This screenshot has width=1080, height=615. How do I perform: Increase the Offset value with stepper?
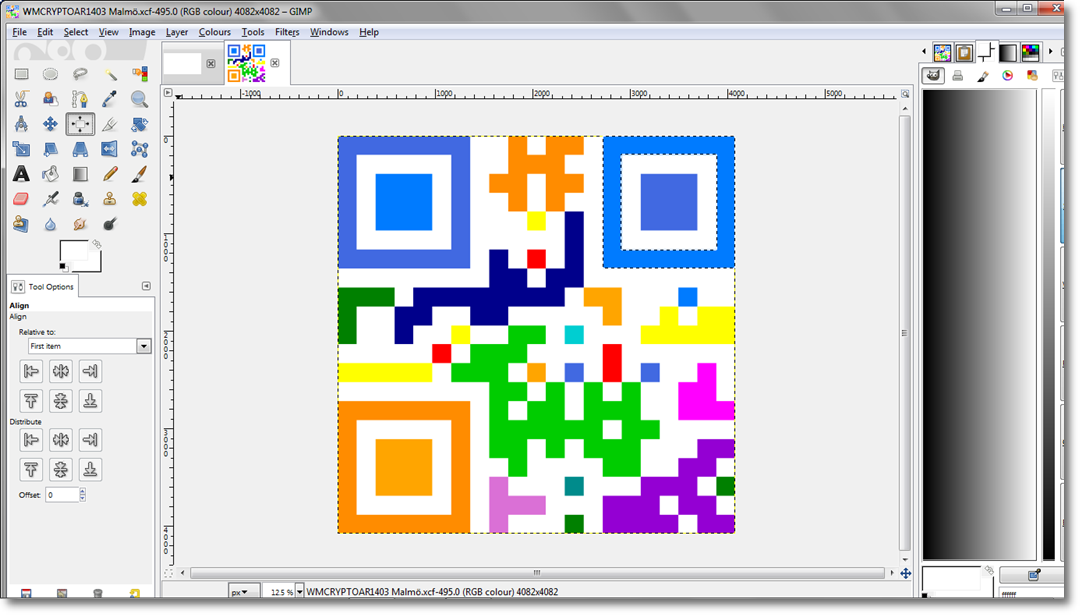(83, 491)
